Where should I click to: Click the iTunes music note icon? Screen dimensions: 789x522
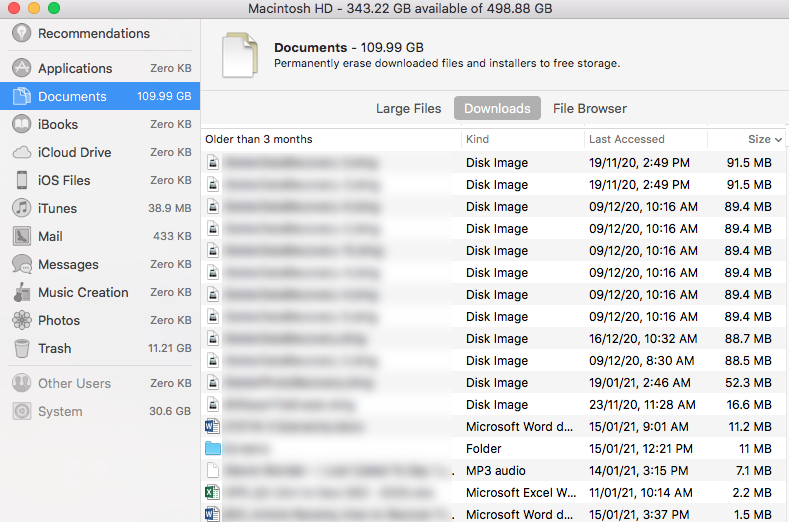point(21,208)
